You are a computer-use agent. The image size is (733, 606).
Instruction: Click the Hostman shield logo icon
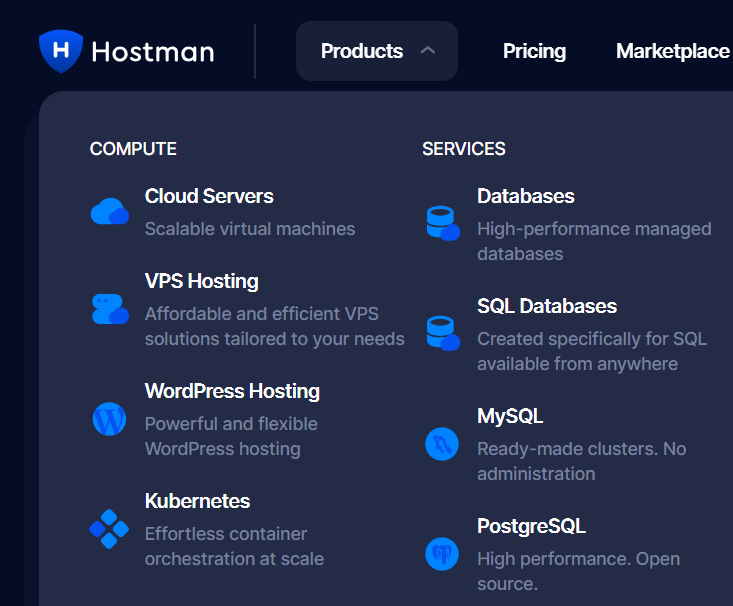tap(61, 51)
